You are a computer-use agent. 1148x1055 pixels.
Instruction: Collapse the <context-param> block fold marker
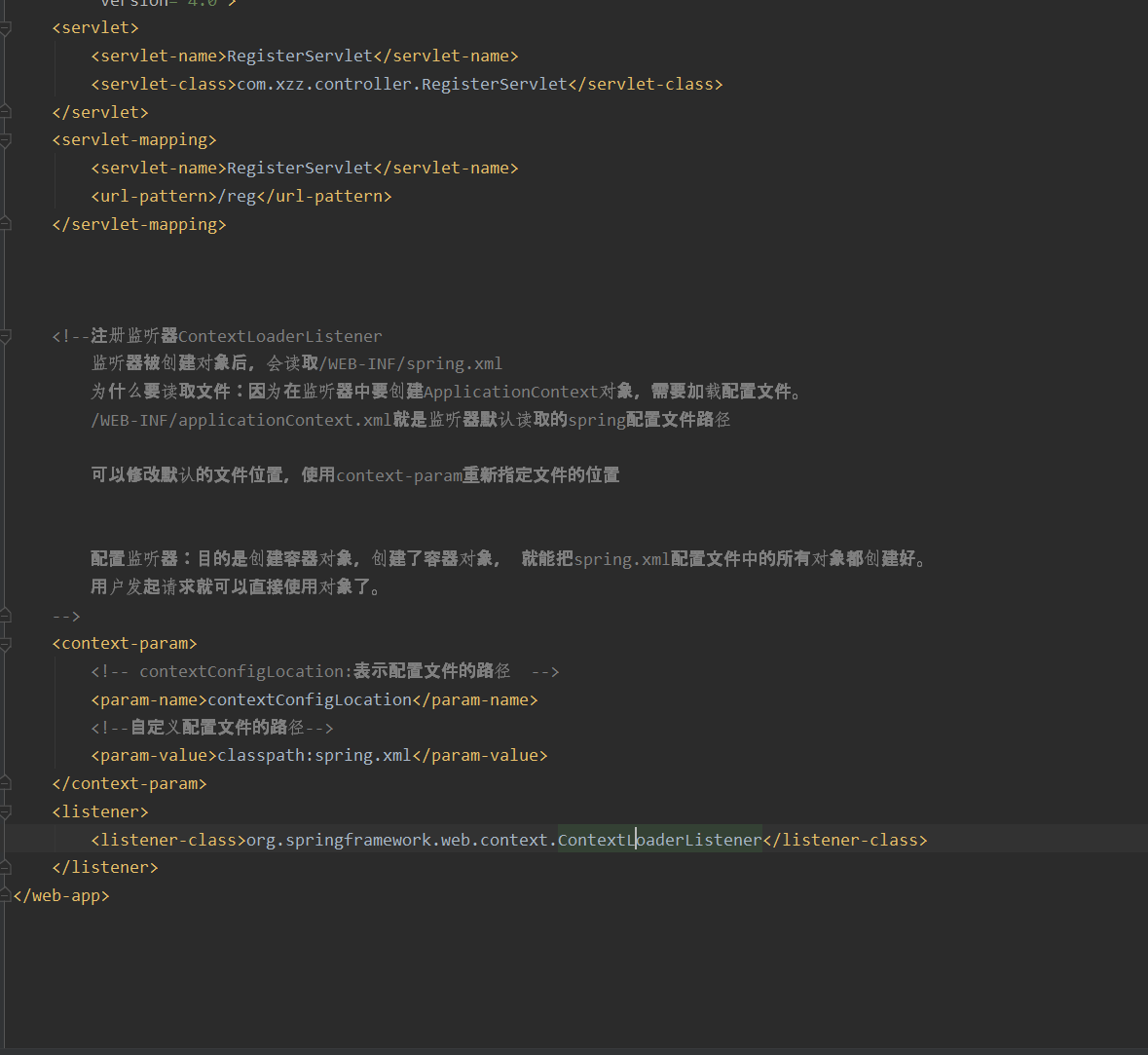[x=5, y=644]
